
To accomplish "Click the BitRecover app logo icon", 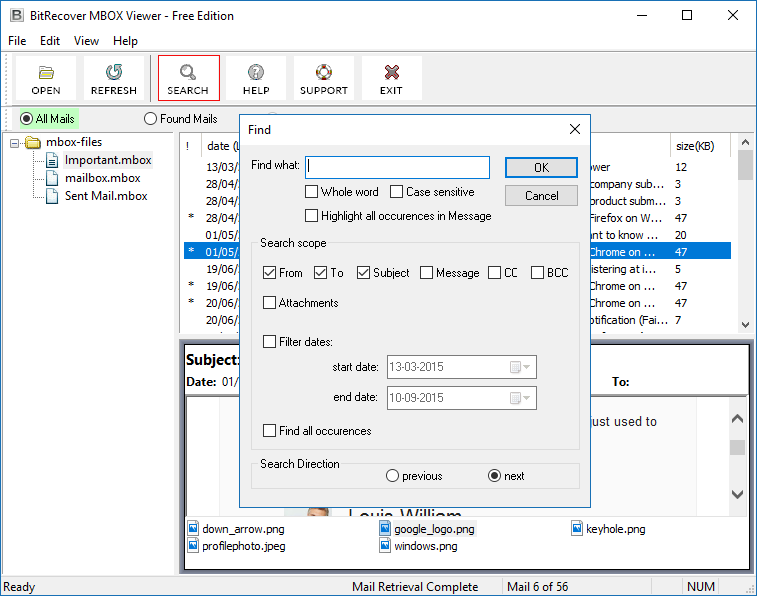I will tap(16, 15).
